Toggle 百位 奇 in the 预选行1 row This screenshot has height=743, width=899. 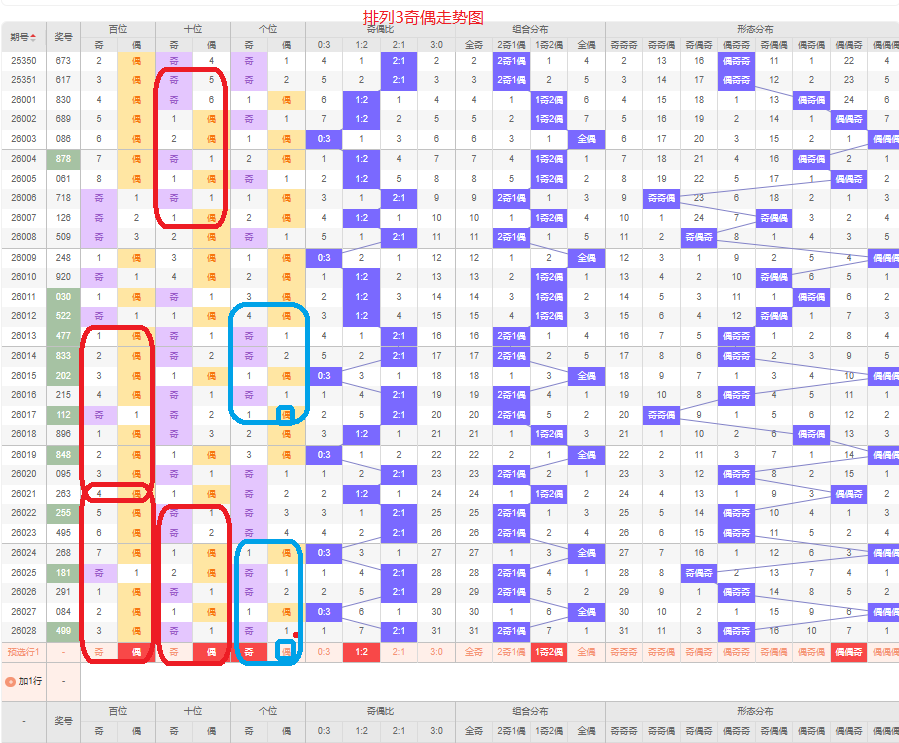pyautogui.click(x=99, y=652)
